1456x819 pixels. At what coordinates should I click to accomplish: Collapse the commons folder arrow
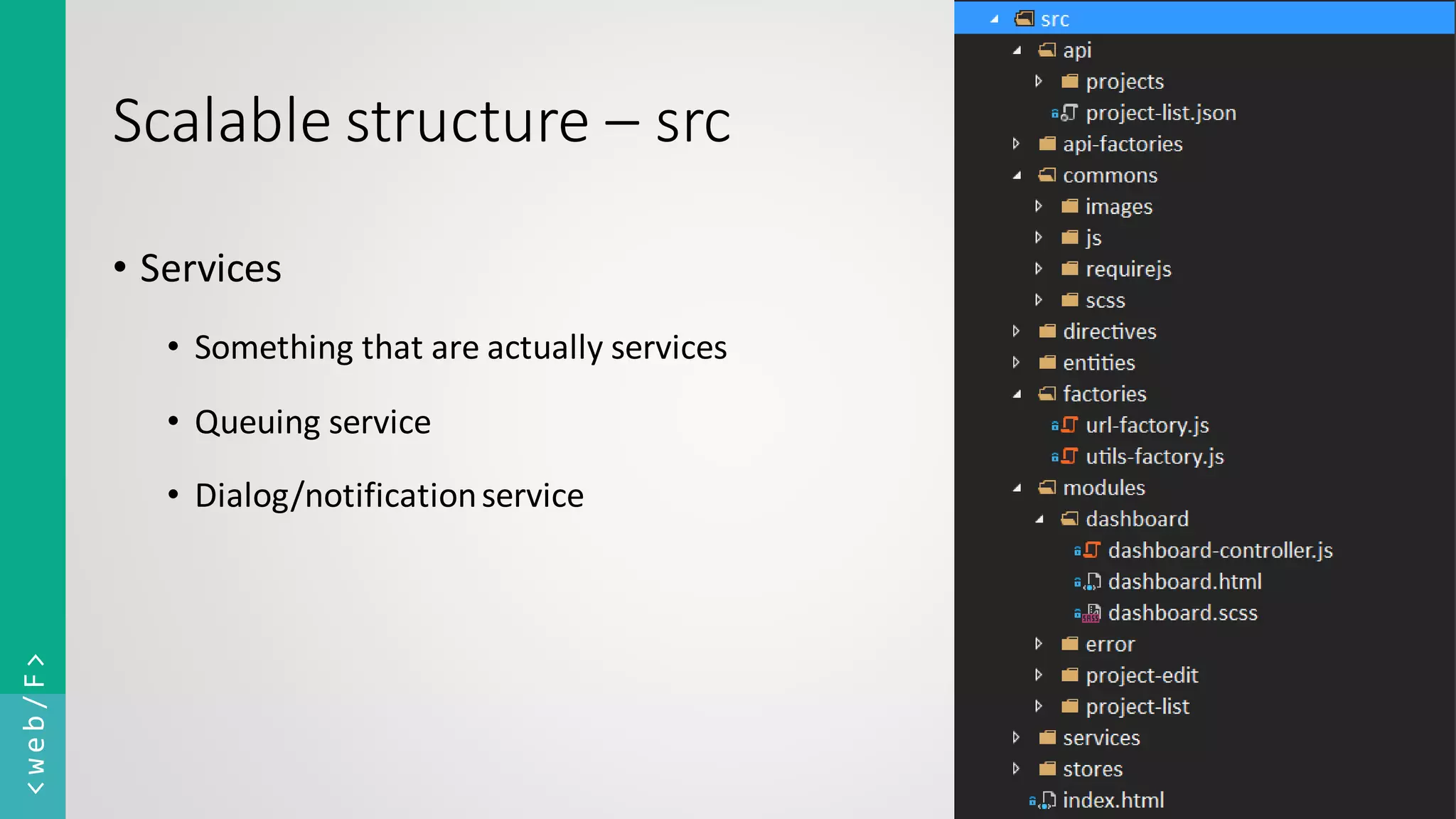click(1017, 176)
